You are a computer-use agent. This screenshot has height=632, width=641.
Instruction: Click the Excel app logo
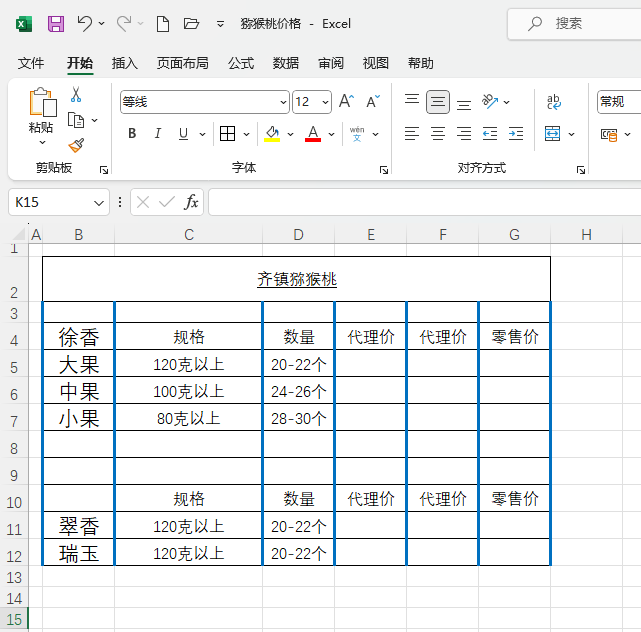pyautogui.click(x=24, y=24)
